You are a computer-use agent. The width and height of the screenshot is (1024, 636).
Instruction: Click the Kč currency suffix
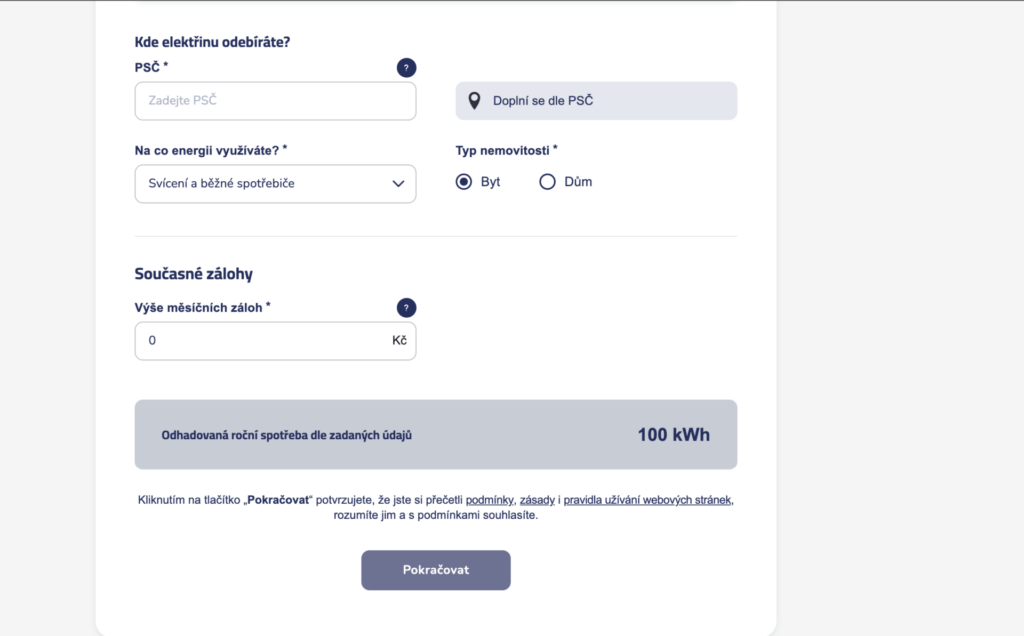click(x=400, y=341)
